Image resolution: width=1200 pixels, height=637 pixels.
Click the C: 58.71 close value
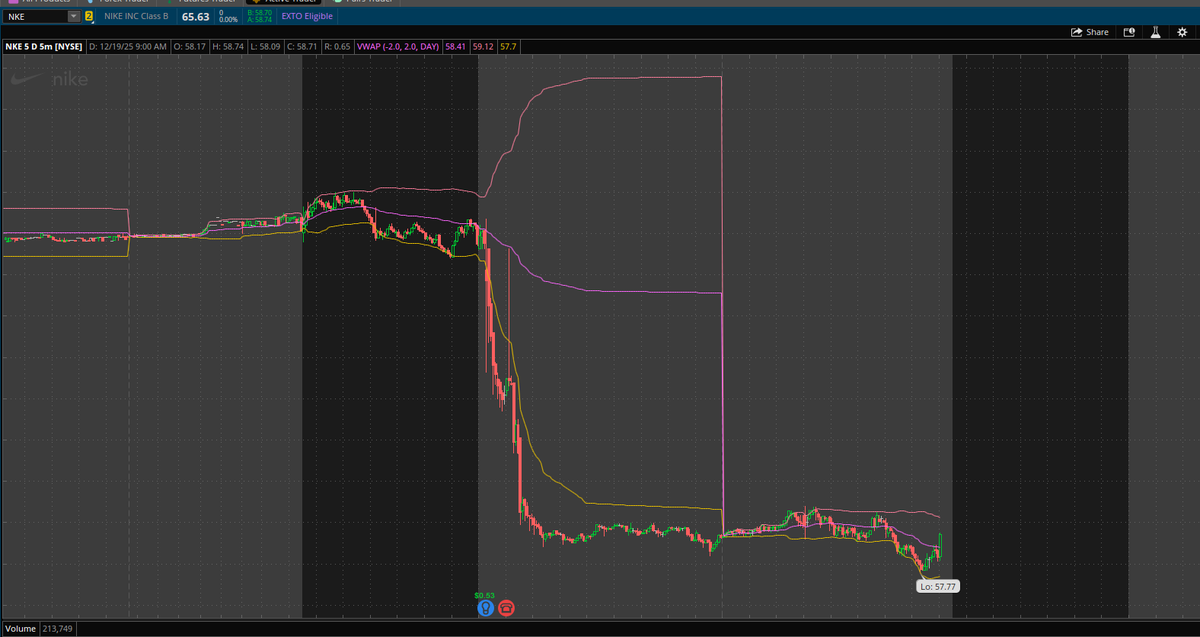tap(301, 47)
